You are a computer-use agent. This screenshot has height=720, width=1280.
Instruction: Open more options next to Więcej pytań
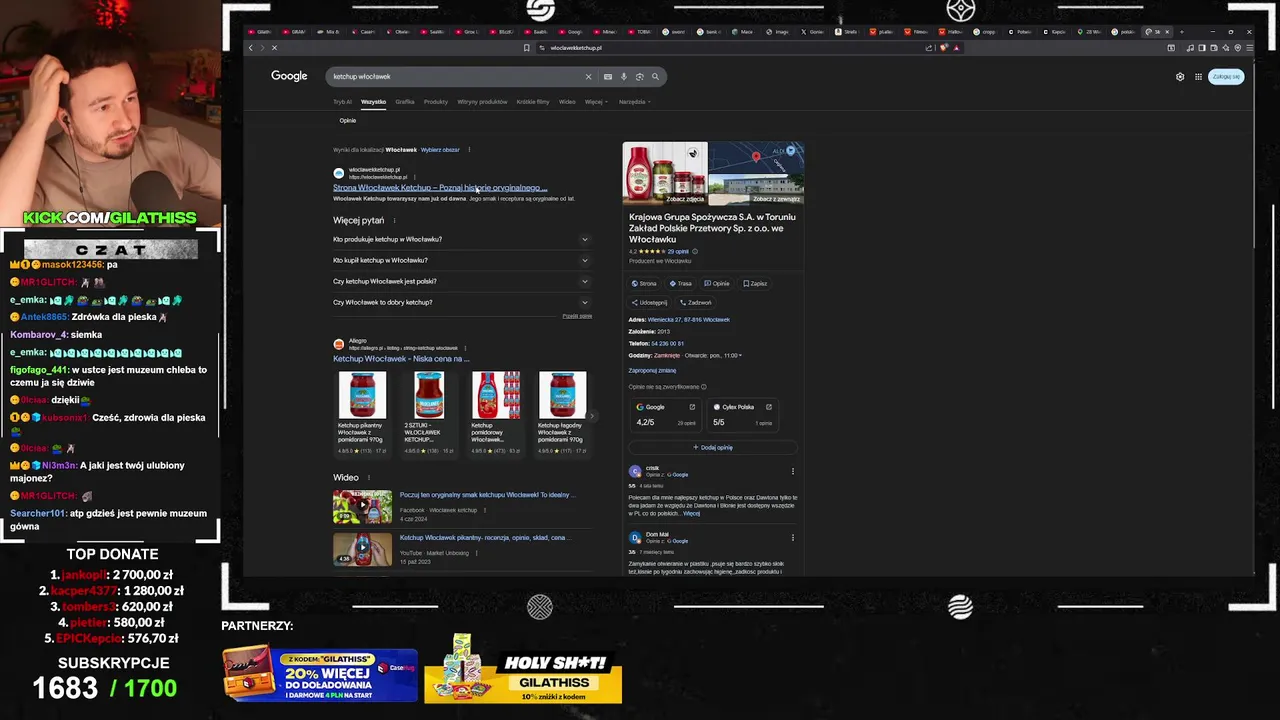[394, 220]
